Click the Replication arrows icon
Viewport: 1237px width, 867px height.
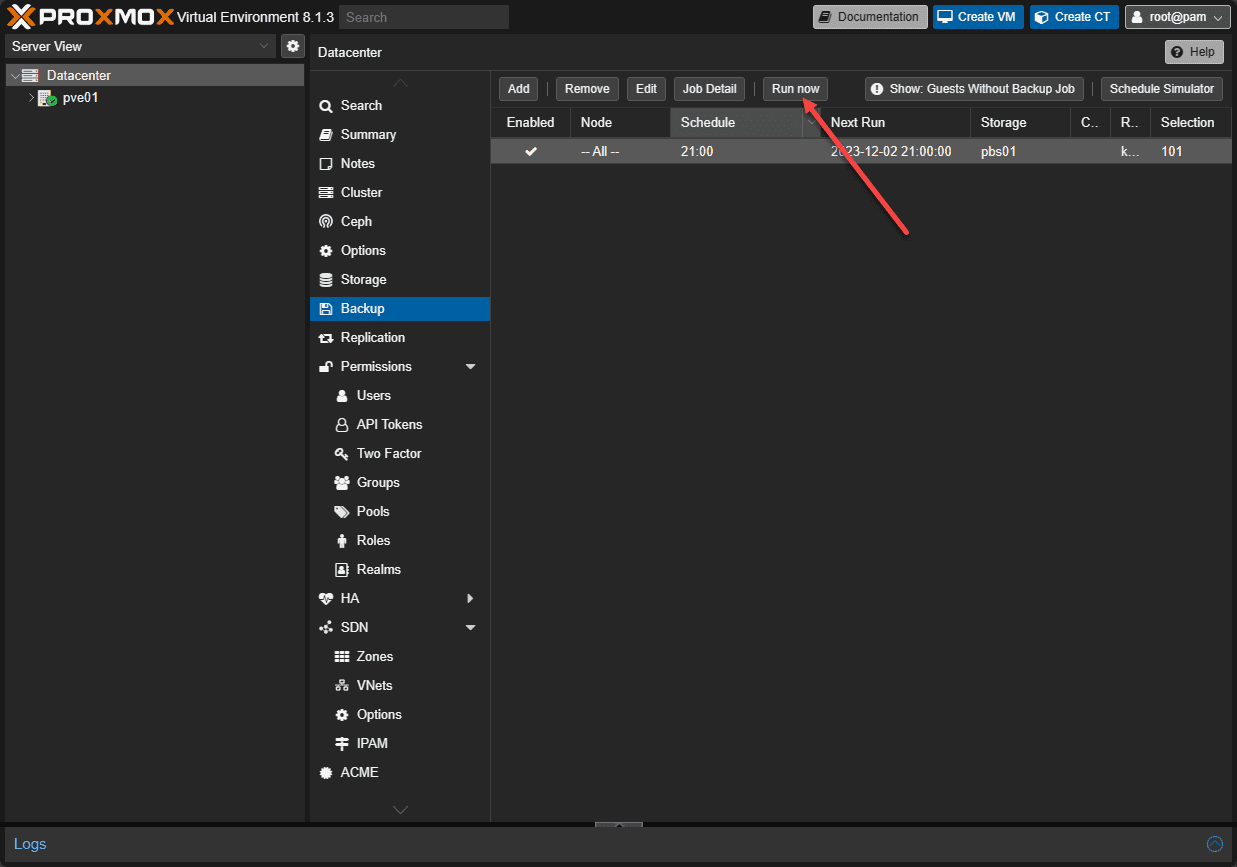(x=326, y=338)
